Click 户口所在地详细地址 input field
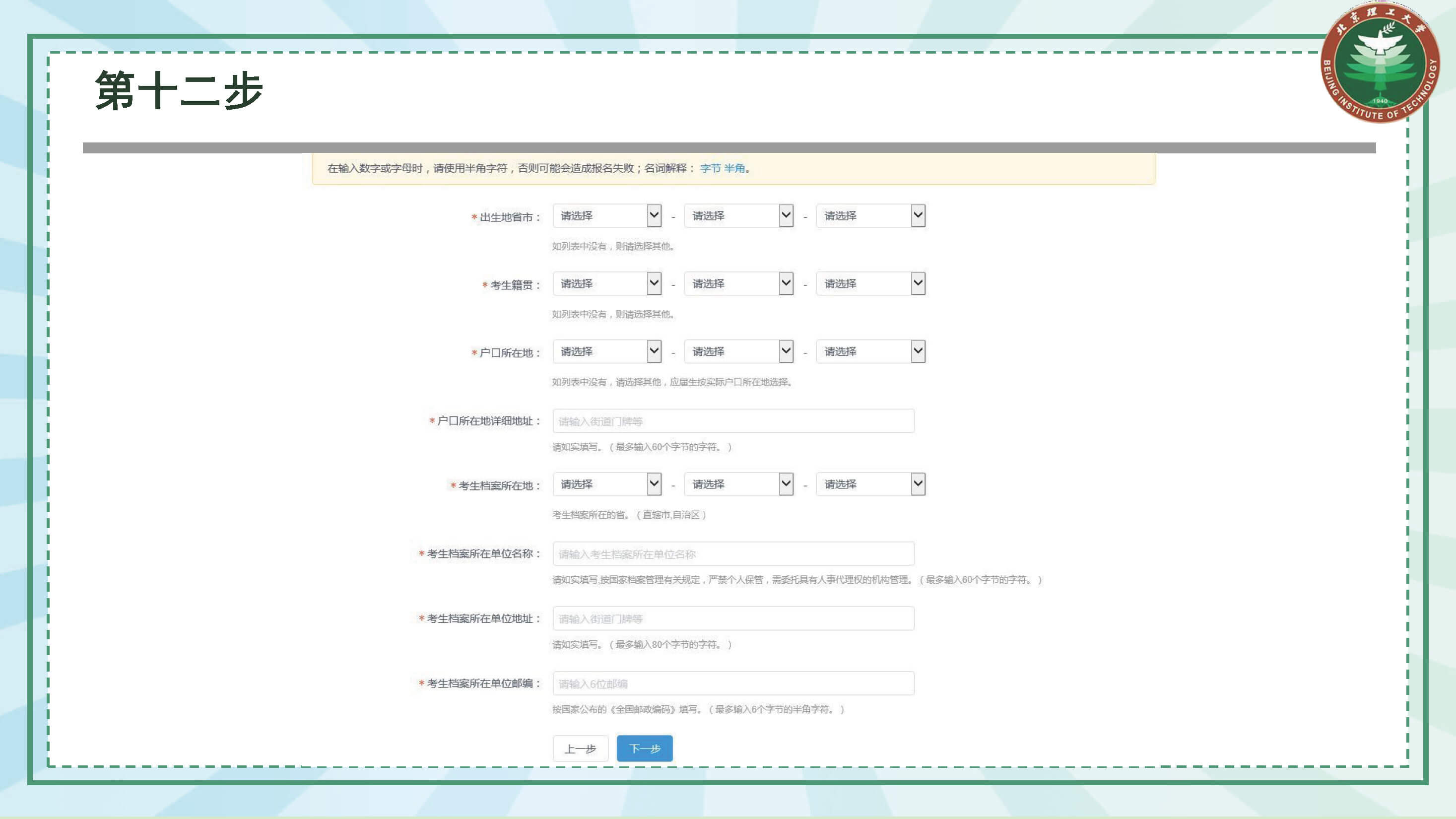 click(733, 421)
